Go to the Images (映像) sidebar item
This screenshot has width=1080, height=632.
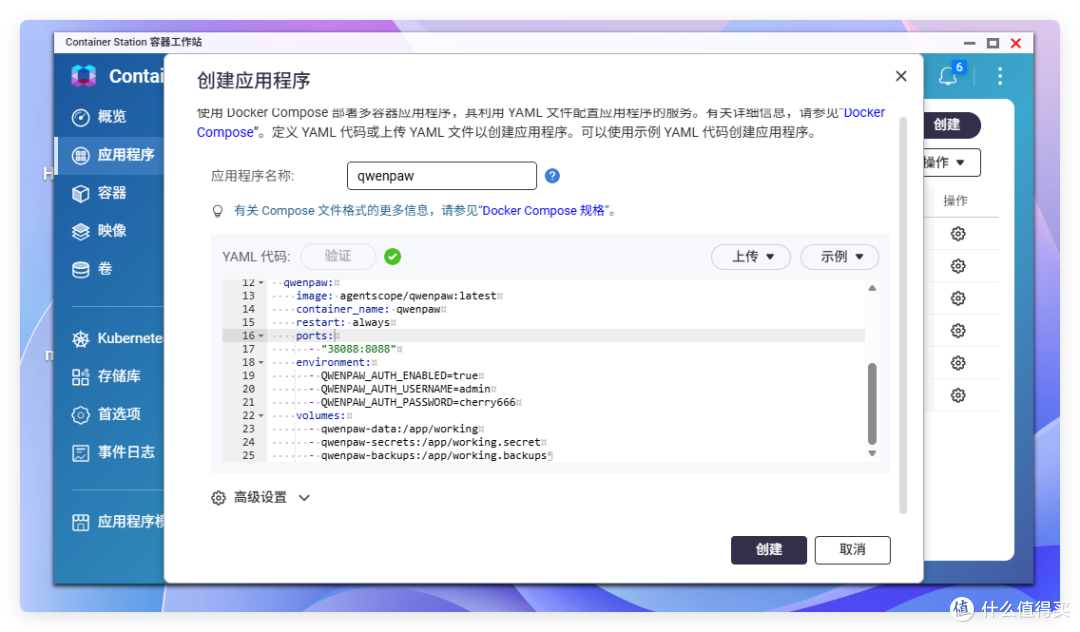pos(99,231)
